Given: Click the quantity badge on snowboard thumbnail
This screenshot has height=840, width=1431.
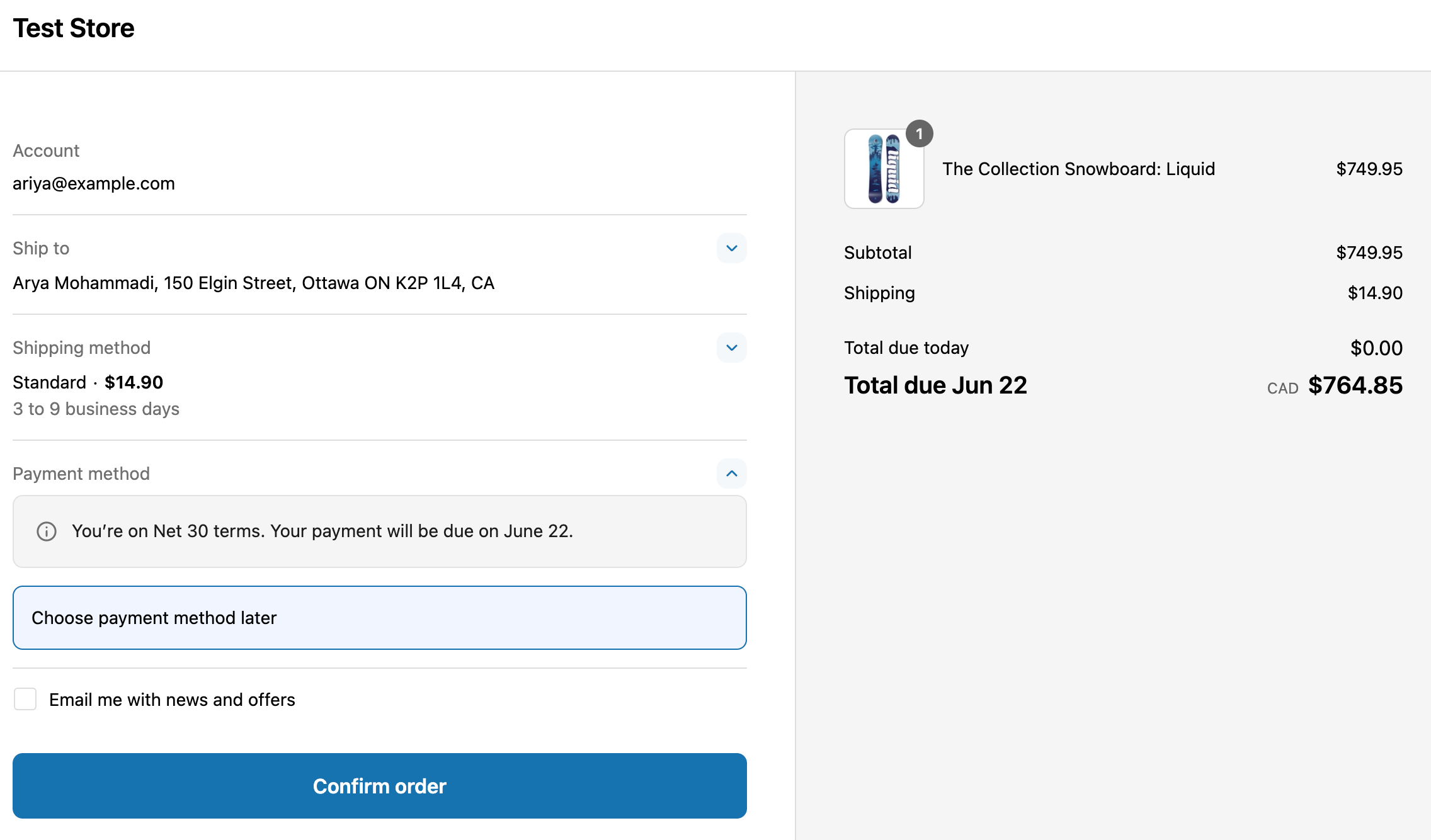Looking at the screenshot, I should [920, 133].
